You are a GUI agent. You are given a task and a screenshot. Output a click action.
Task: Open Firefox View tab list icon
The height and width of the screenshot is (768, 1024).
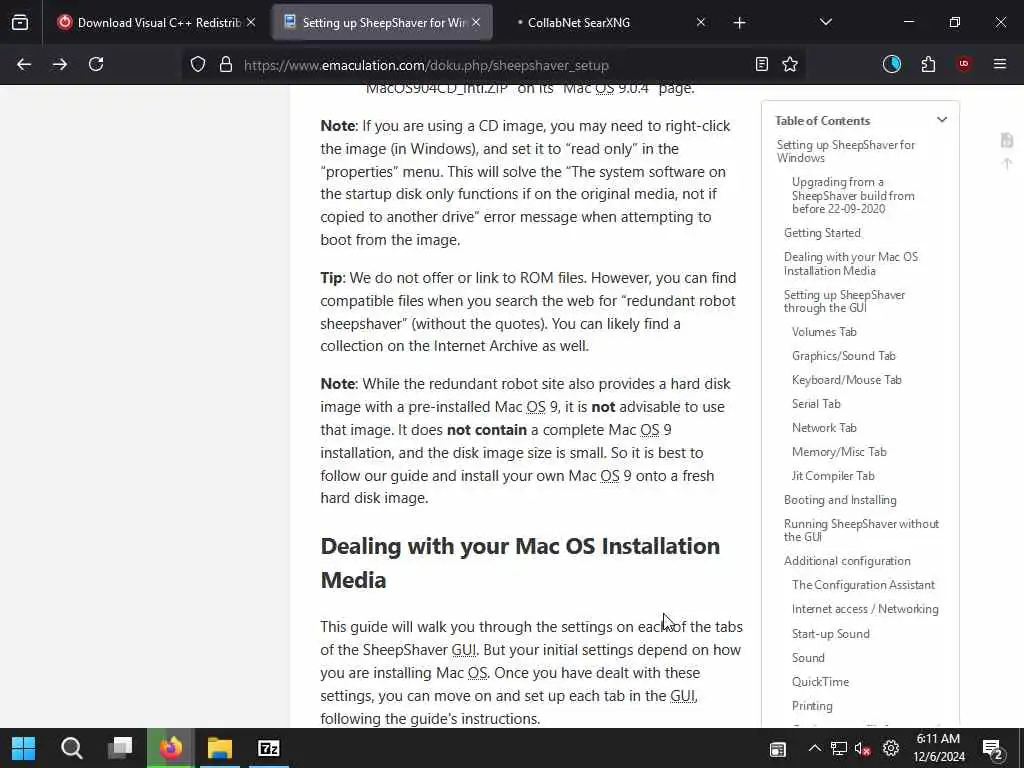coord(20,22)
